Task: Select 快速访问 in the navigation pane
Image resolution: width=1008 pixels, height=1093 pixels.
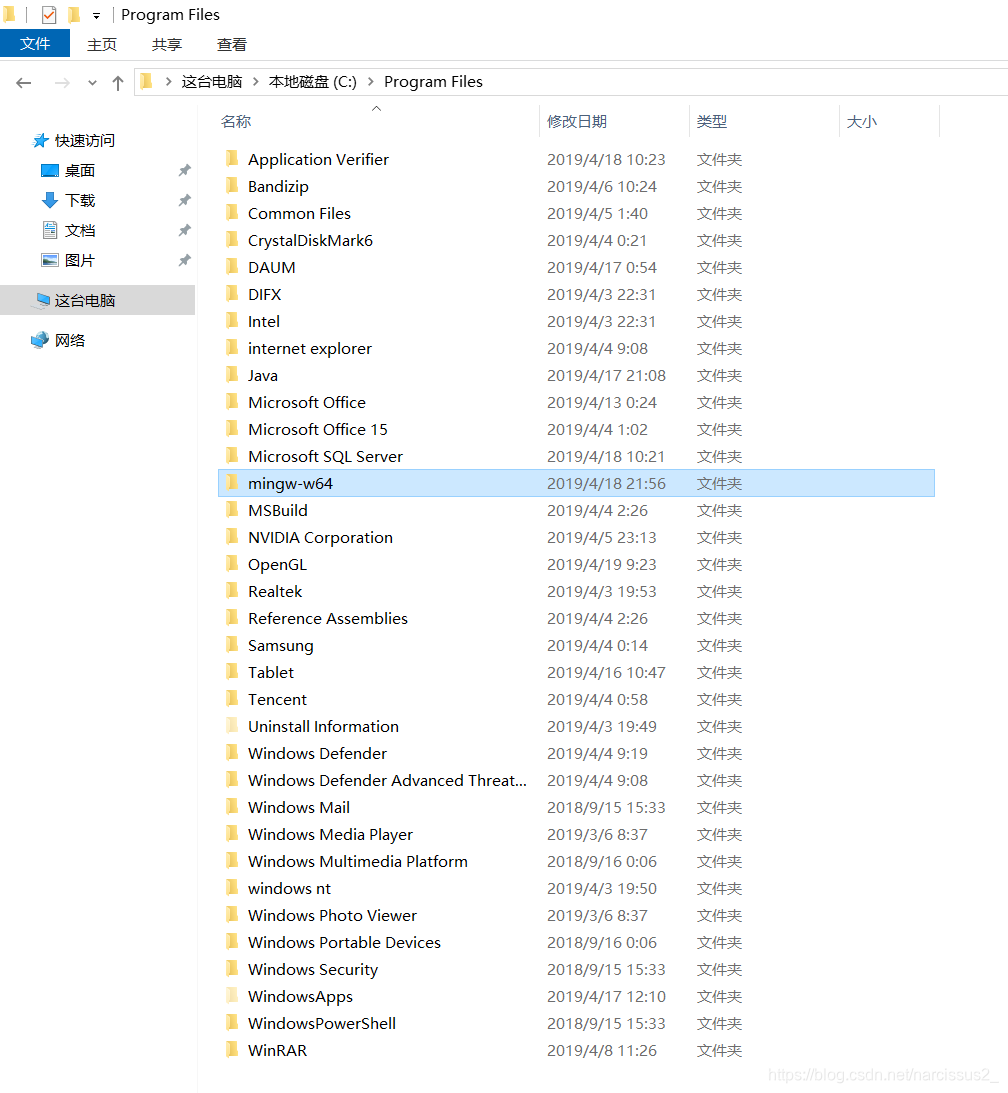Action: tap(84, 141)
